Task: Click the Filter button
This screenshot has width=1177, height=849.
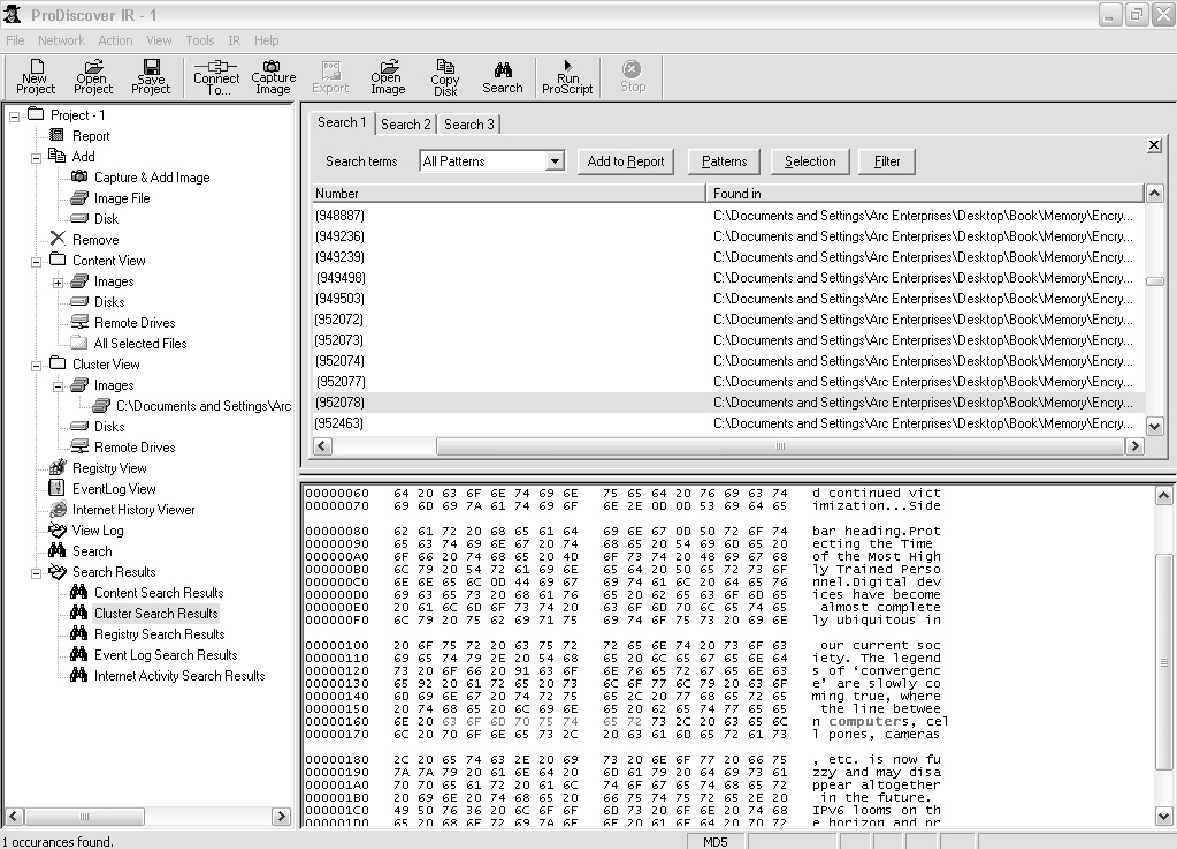Action: [x=887, y=161]
